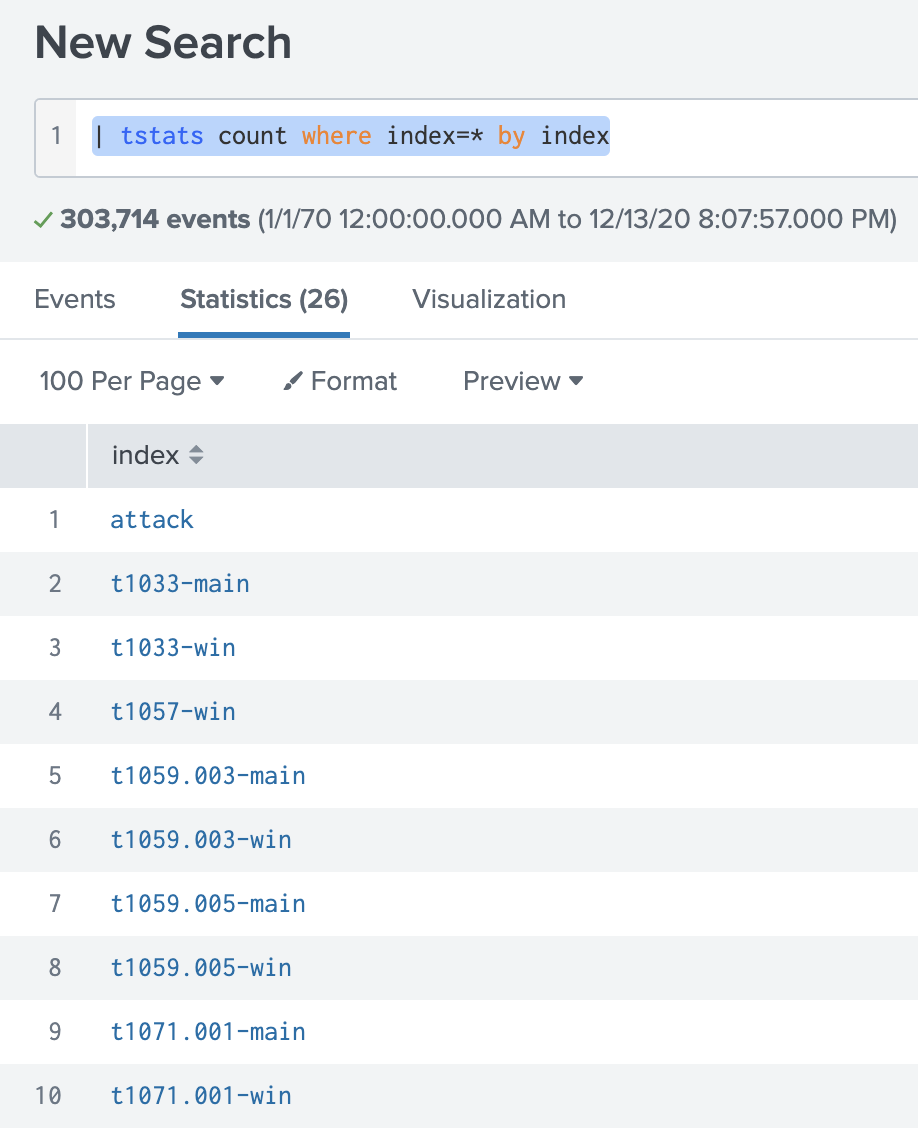Select the t1033-win index entry
The image size is (918, 1140).
(173, 648)
